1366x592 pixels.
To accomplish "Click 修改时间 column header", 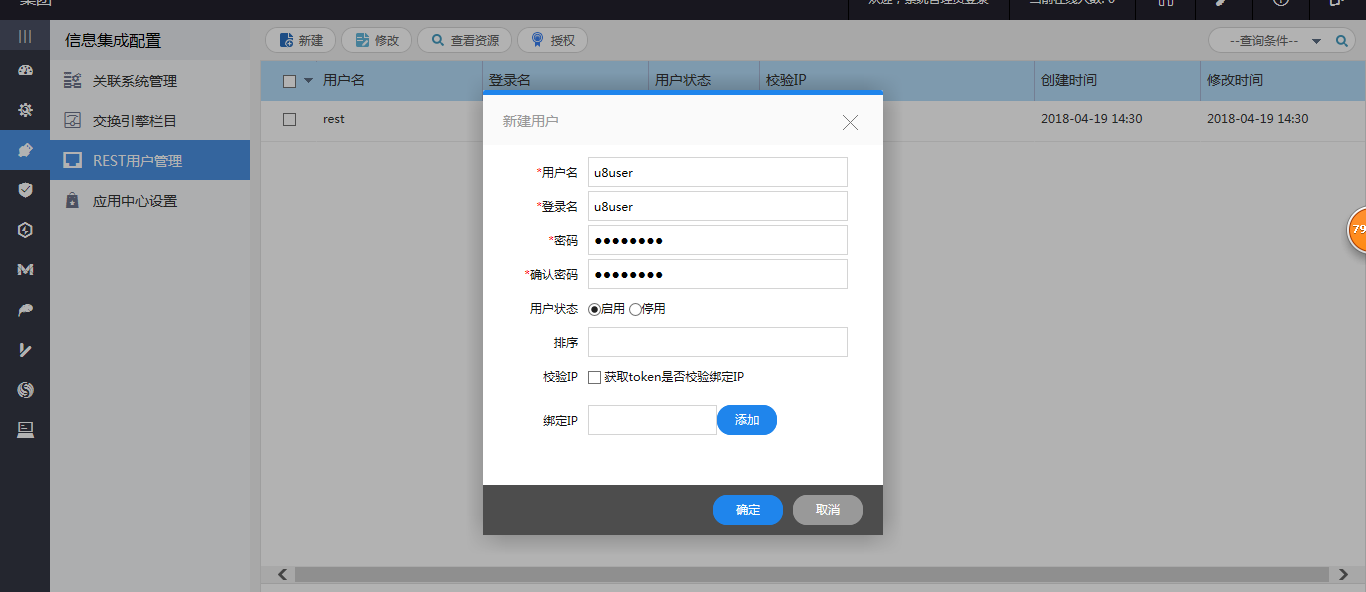I will pos(1235,80).
